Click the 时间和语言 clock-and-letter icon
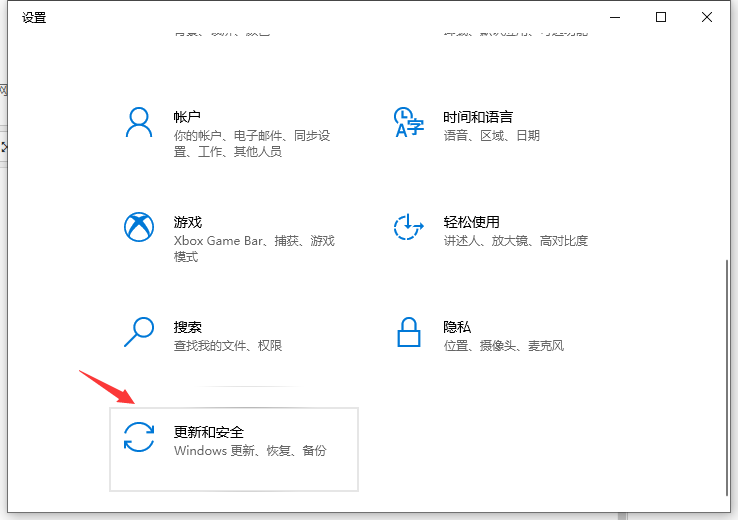 pyautogui.click(x=409, y=122)
